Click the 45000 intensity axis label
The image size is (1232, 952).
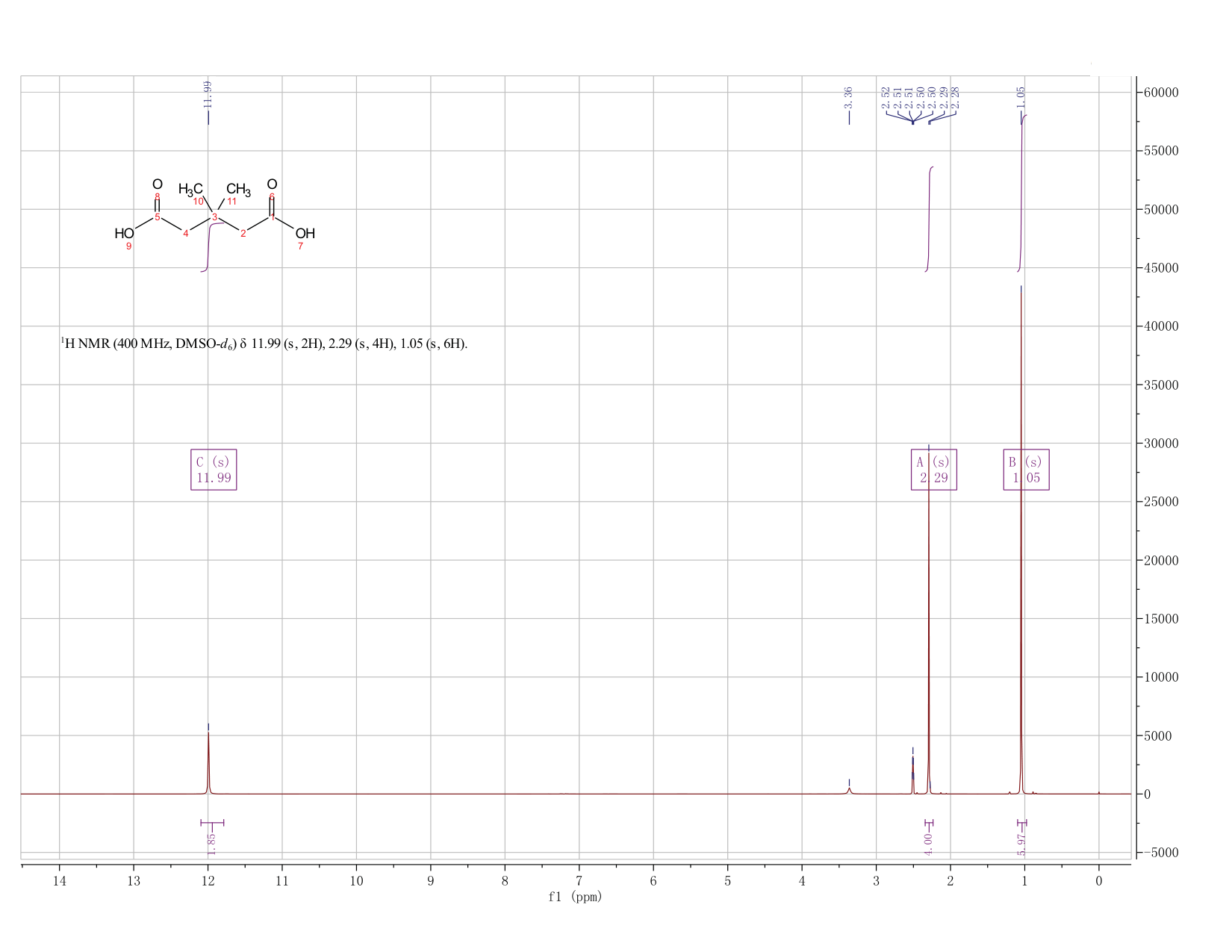click(1160, 268)
